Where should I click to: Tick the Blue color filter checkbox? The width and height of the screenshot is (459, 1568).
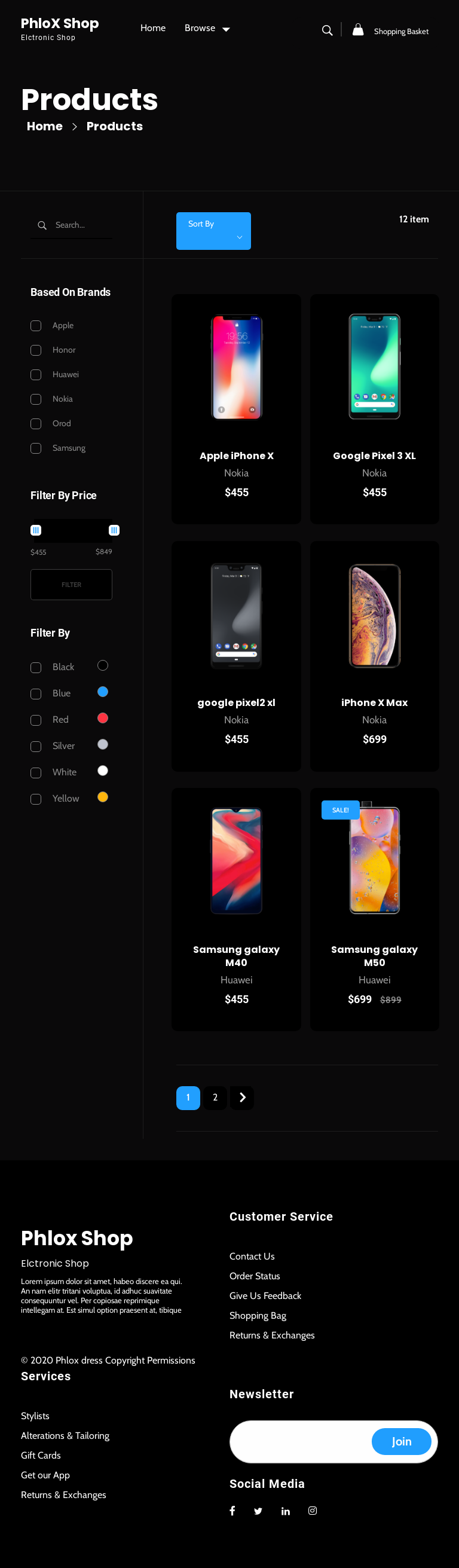click(x=36, y=694)
